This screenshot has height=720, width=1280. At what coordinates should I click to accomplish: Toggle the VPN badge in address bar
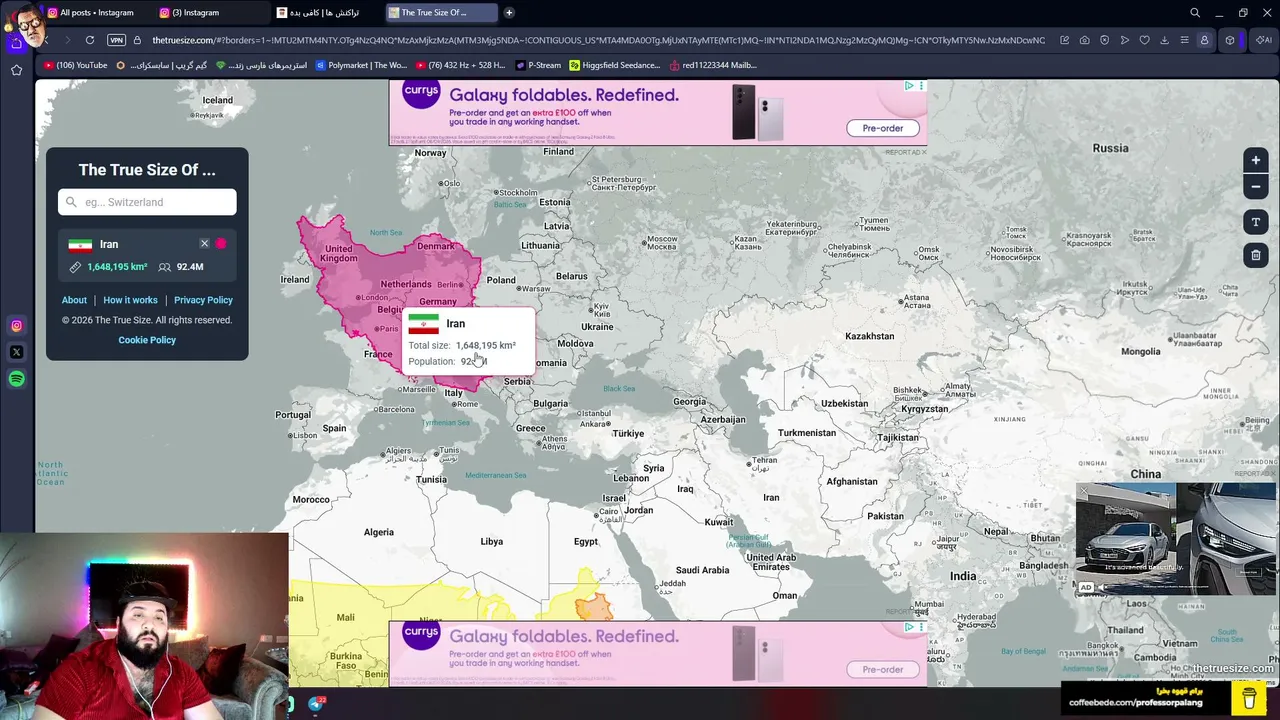[117, 40]
